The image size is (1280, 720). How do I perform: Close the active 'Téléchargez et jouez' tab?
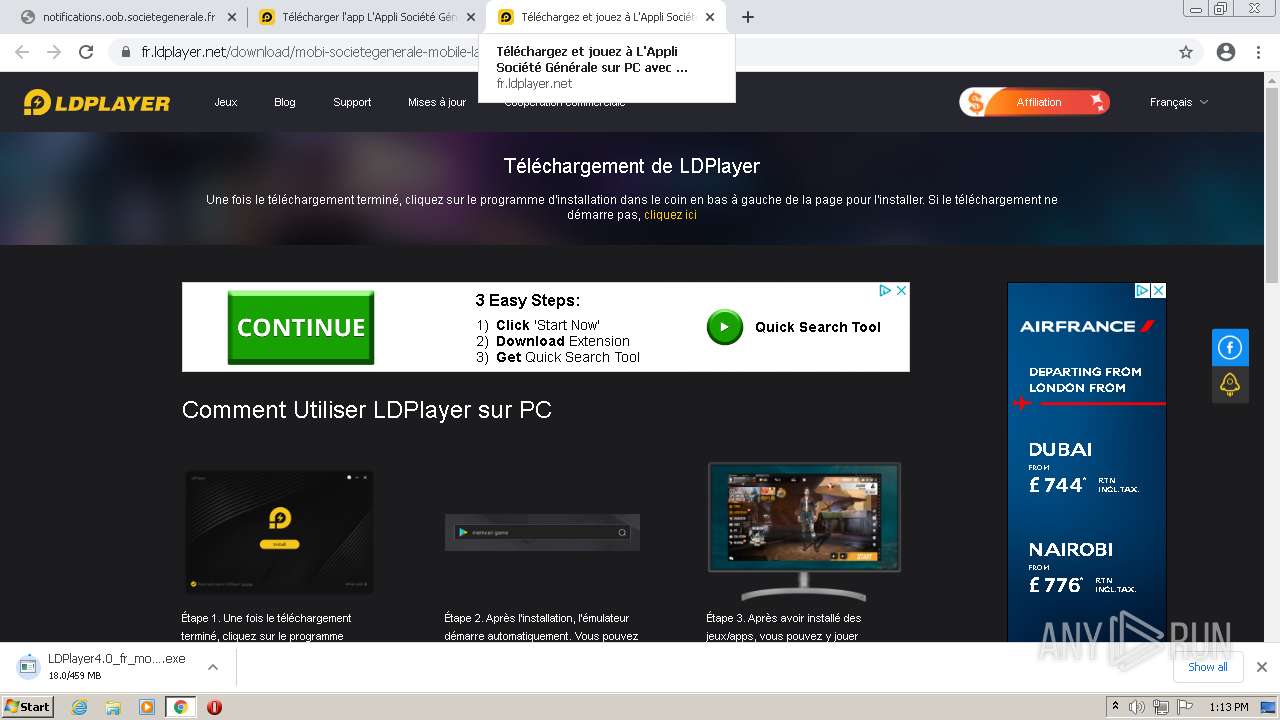[710, 17]
